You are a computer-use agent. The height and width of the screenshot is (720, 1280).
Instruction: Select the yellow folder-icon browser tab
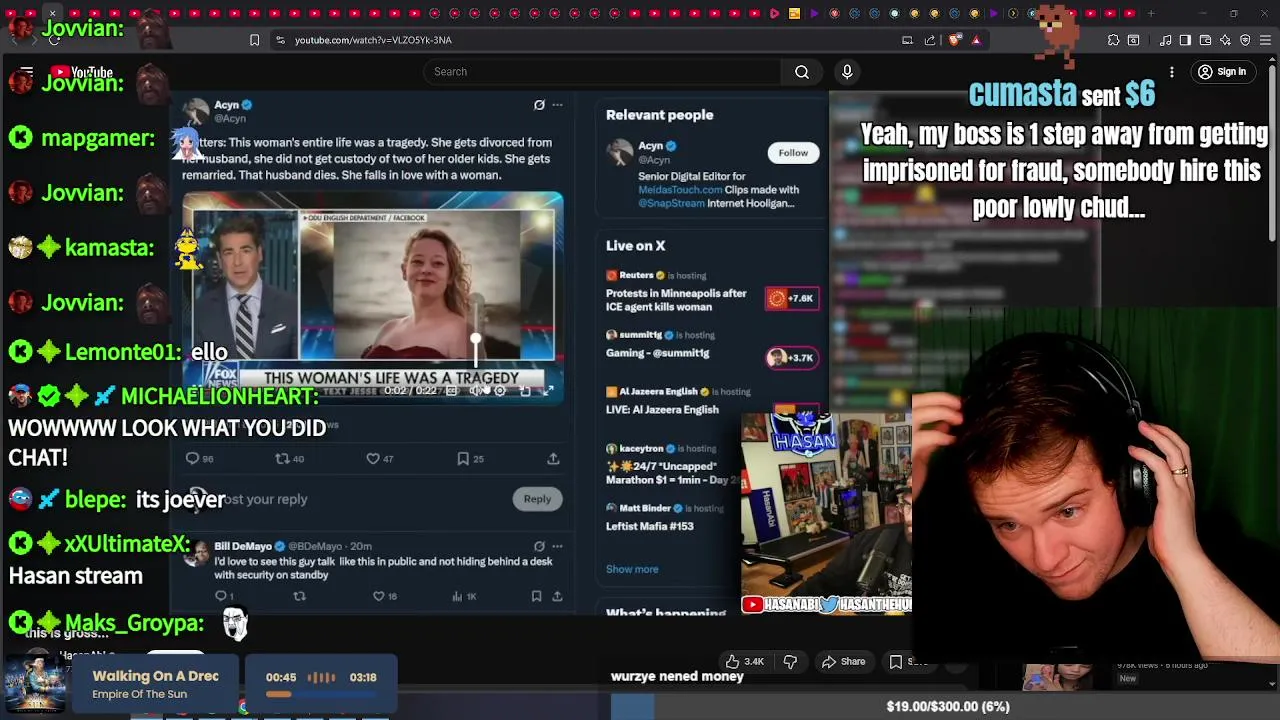pyautogui.click(x=794, y=14)
